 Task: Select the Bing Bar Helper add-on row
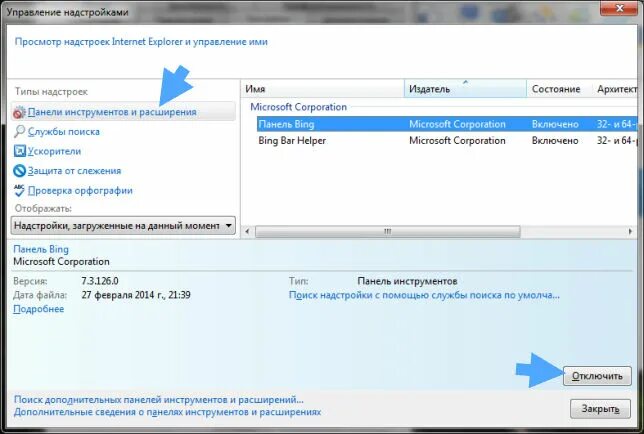pos(447,140)
